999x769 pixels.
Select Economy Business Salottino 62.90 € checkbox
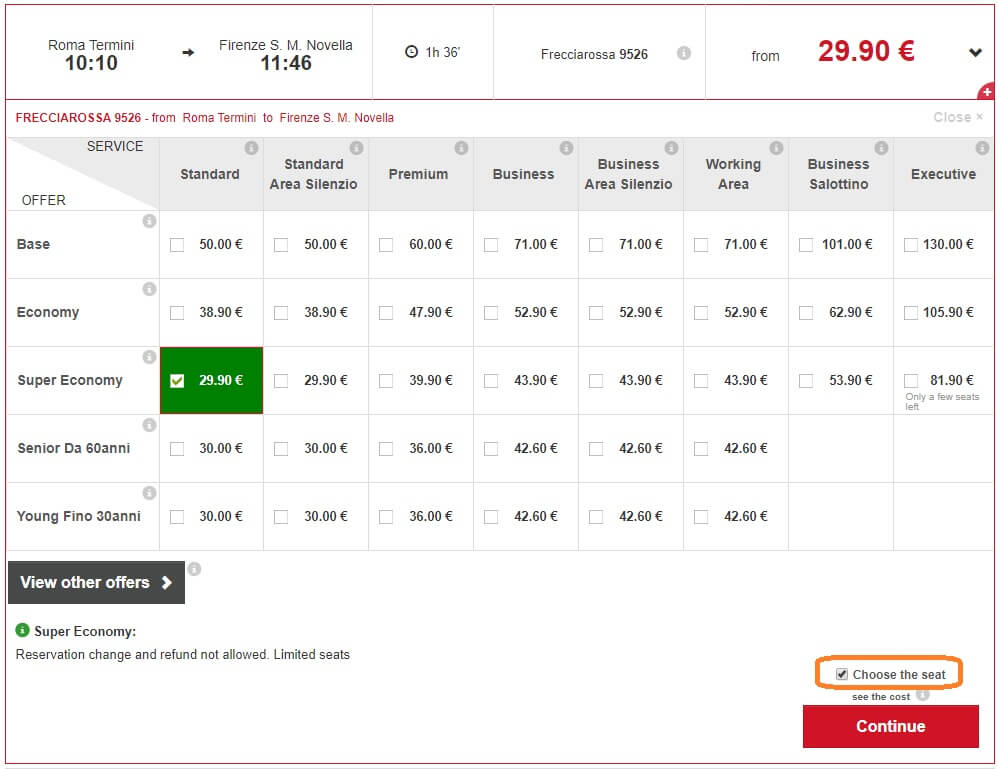(806, 313)
